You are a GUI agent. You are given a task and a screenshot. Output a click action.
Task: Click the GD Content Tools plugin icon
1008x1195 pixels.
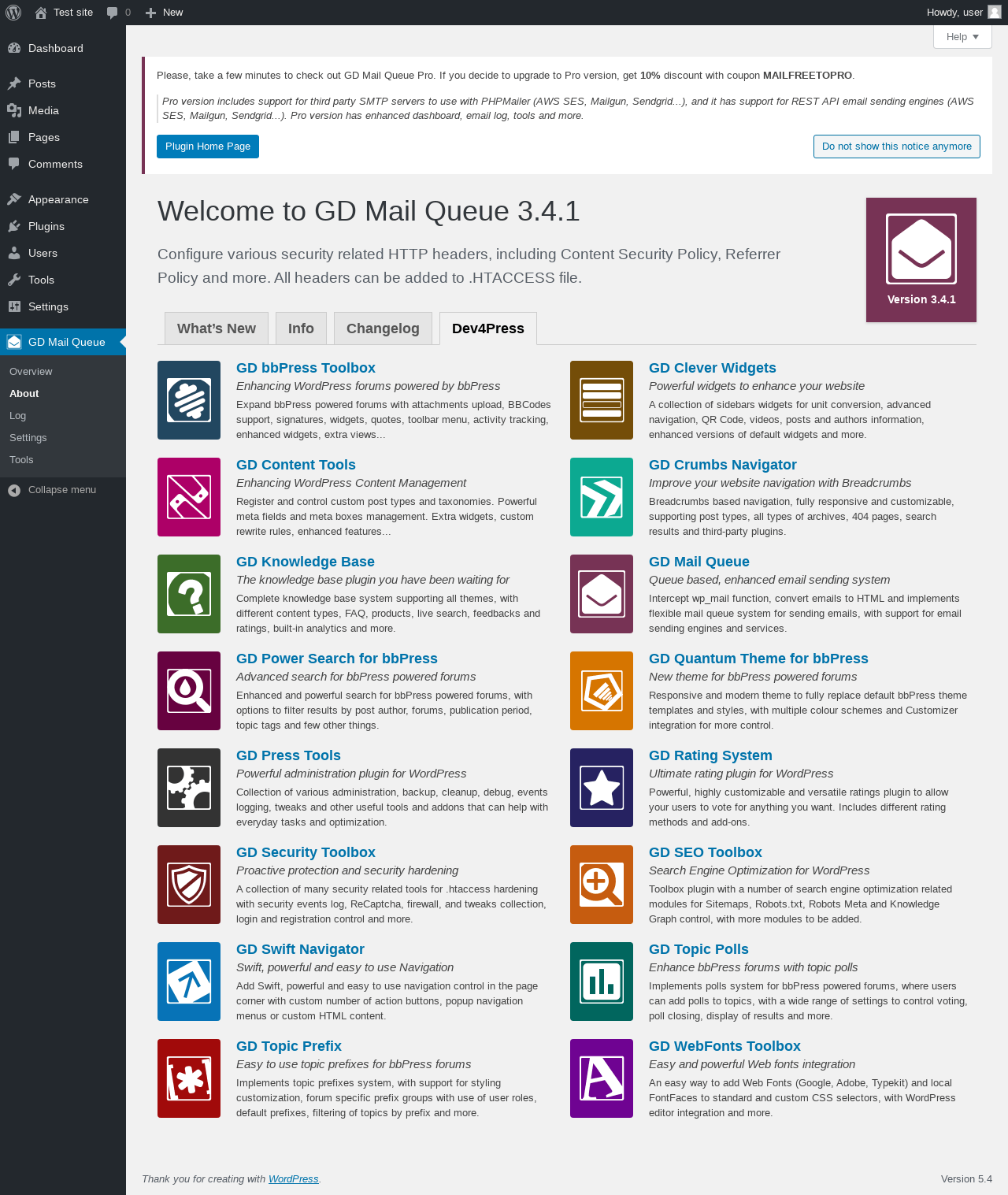[189, 497]
